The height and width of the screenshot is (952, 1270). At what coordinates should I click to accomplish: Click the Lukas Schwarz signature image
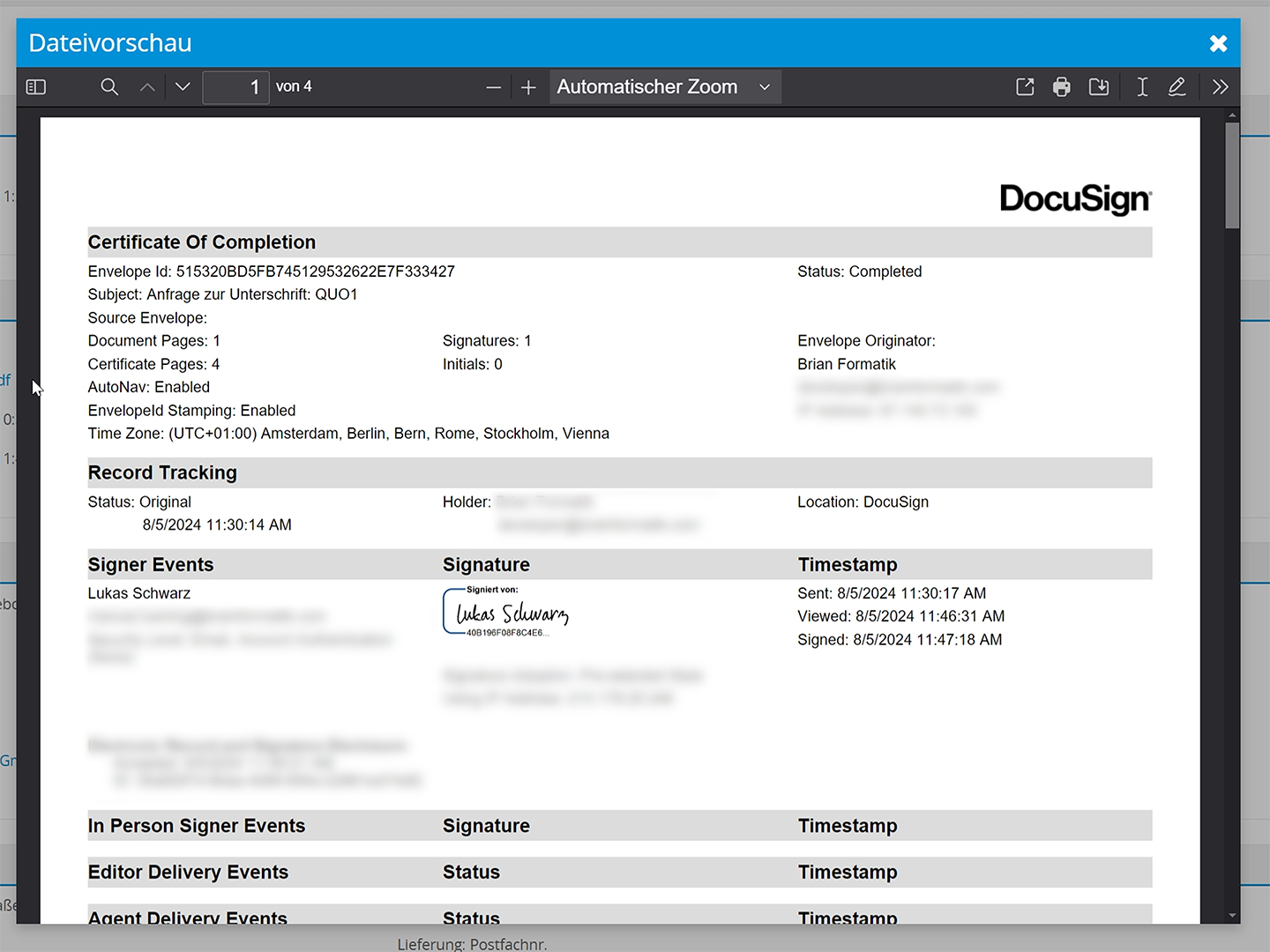(507, 612)
